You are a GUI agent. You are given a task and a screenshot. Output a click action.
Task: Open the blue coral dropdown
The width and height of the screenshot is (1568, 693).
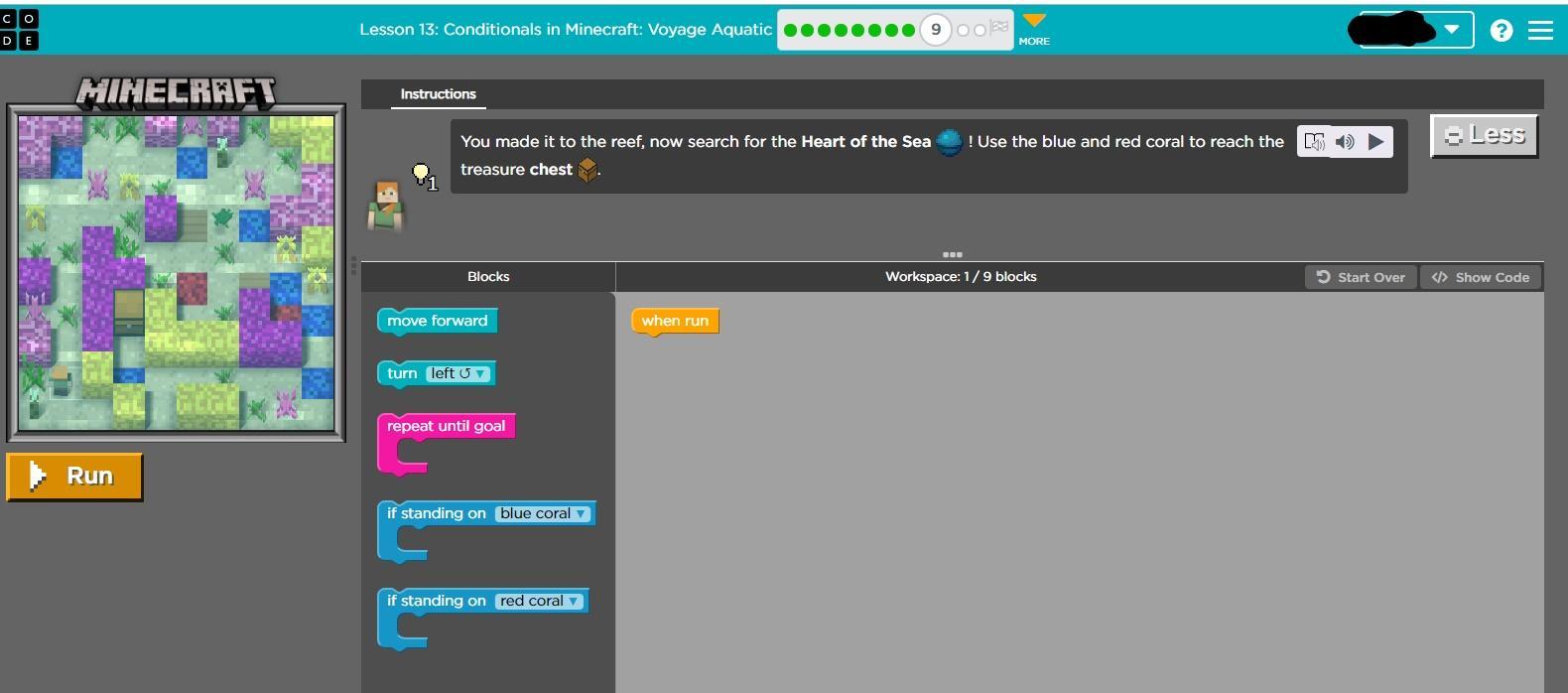pyautogui.click(x=542, y=513)
